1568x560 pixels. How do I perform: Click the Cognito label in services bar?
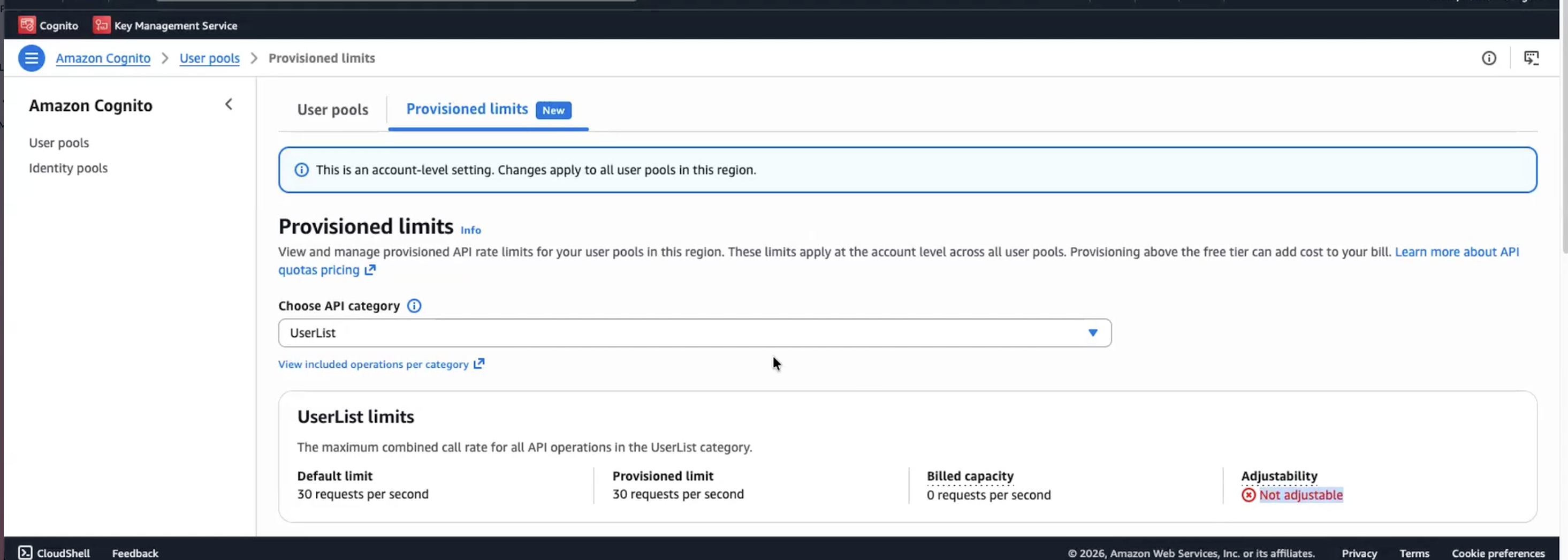pos(58,26)
